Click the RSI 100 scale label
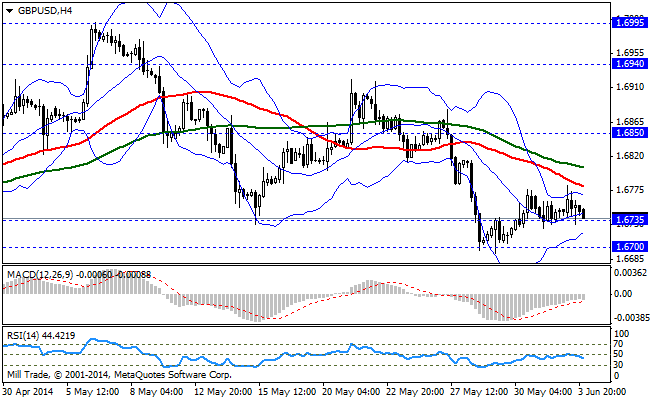 point(621,334)
